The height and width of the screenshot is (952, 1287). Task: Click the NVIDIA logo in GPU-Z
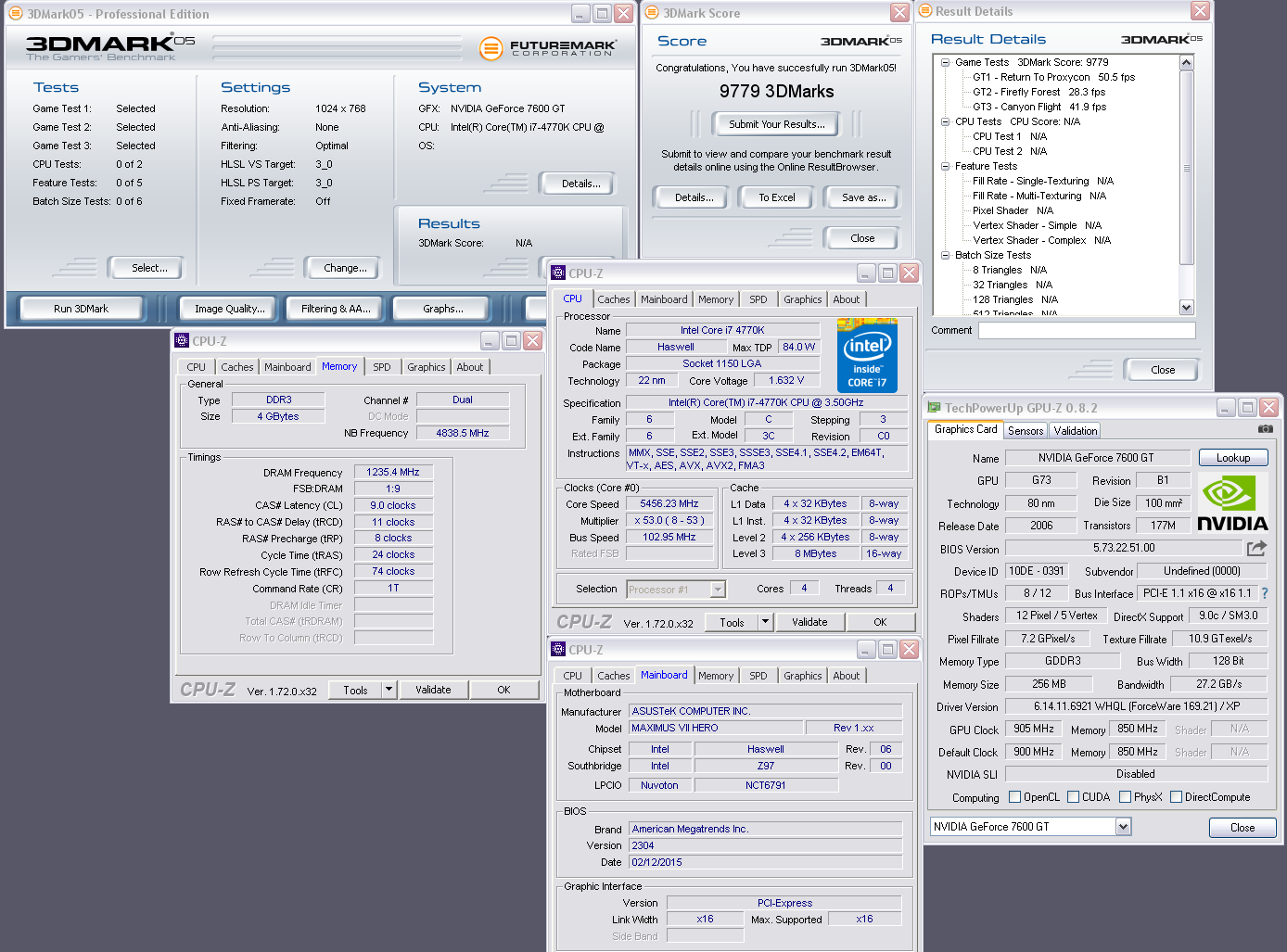1232,503
